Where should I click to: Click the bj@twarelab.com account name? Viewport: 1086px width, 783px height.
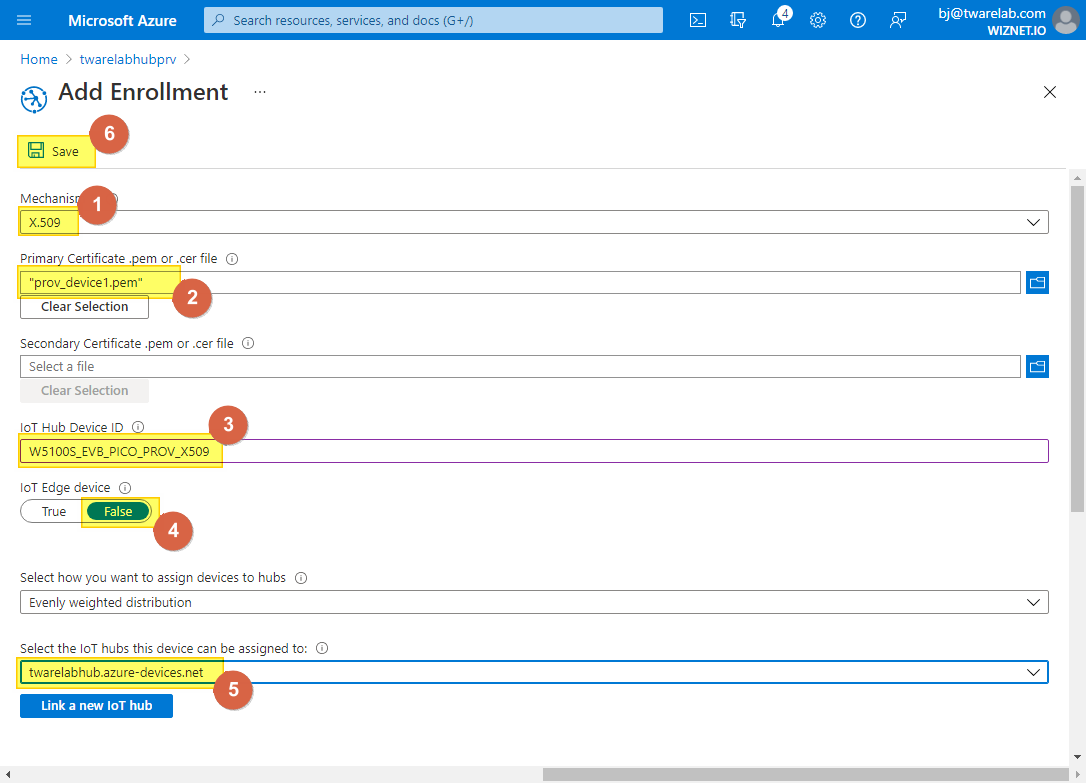pos(991,13)
